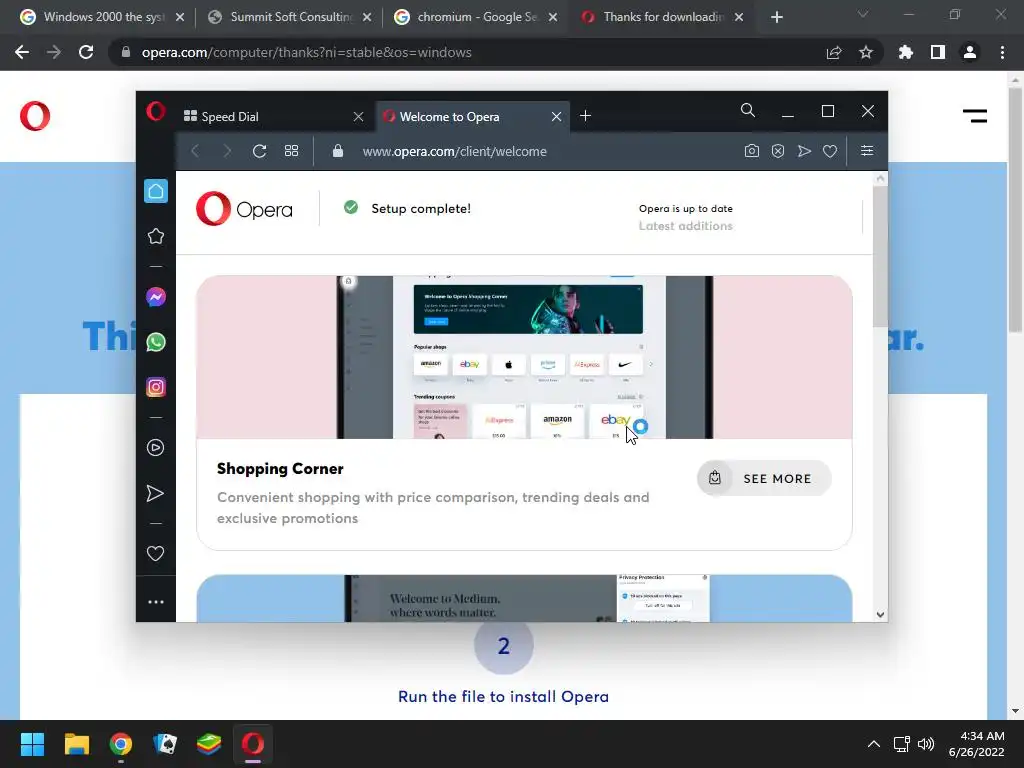
Task: Switch to the Speed Dial tab
Action: coord(273,116)
